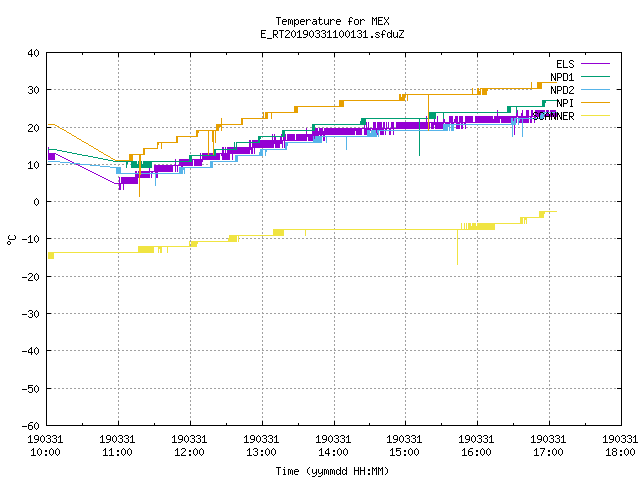The image size is (640, 480).
Task: Click the x-axis time label 15:00
Action: [x=404, y=452]
